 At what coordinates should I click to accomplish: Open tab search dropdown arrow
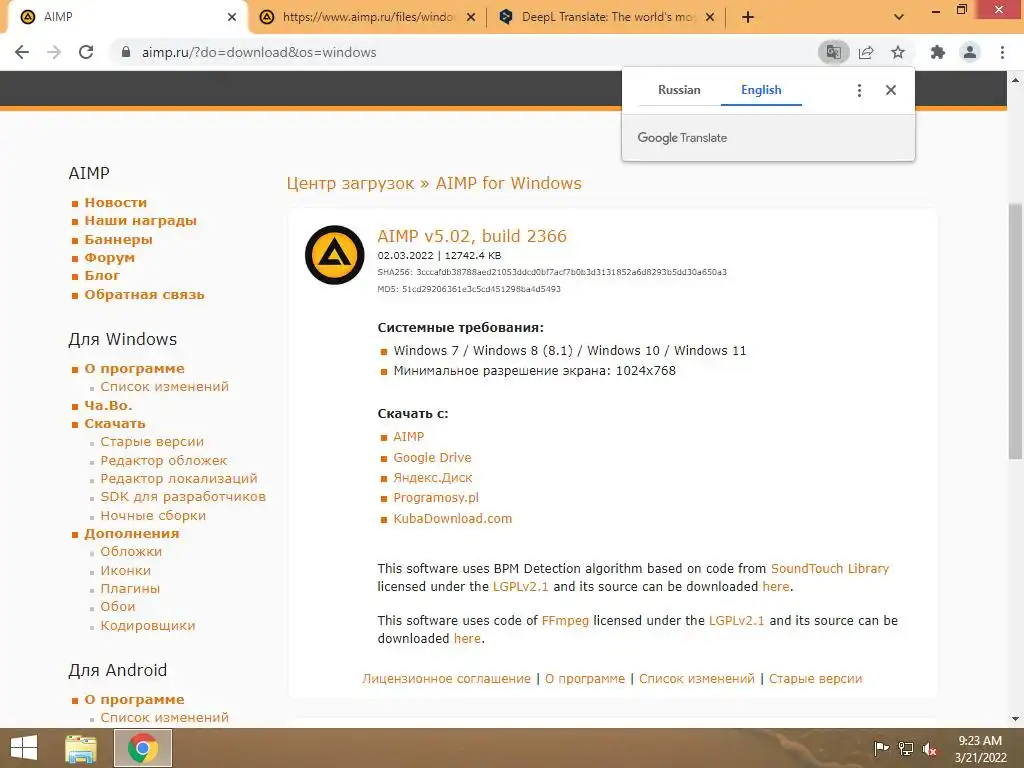[899, 17]
